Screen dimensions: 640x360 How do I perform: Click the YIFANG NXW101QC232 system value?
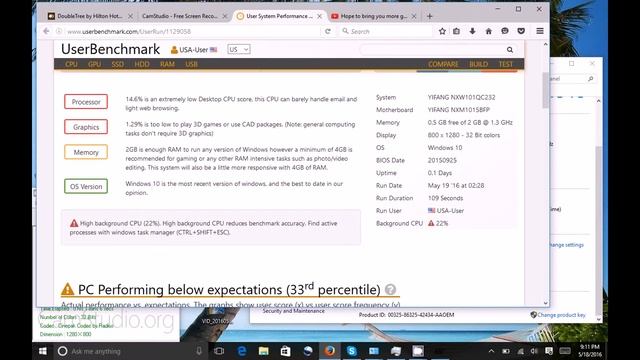[x=461, y=97]
